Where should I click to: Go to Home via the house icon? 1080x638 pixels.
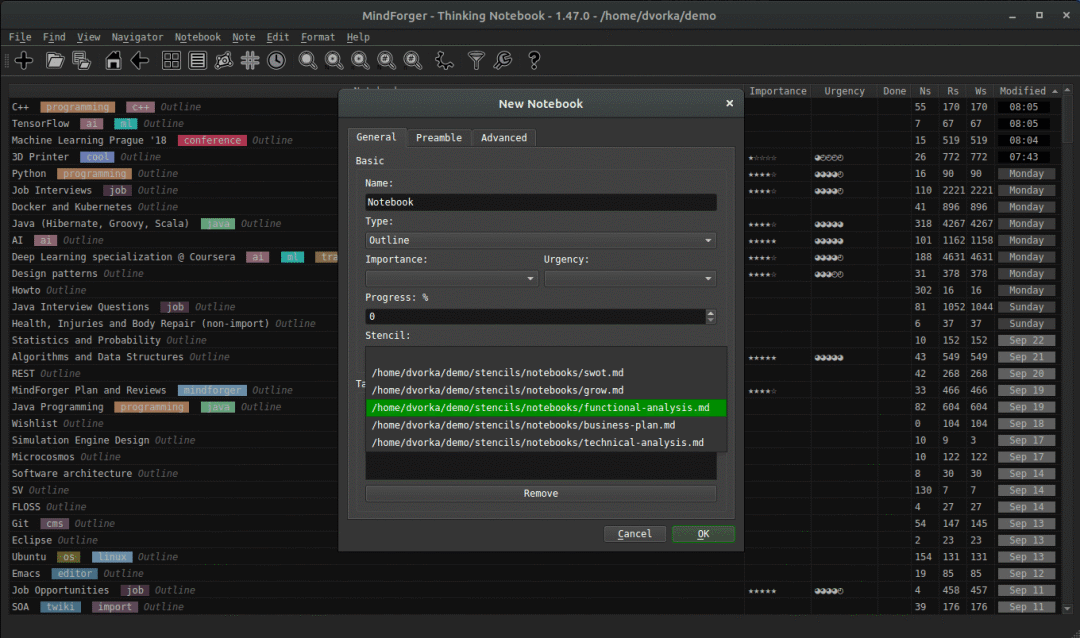pyautogui.click(x=113, y=61)
